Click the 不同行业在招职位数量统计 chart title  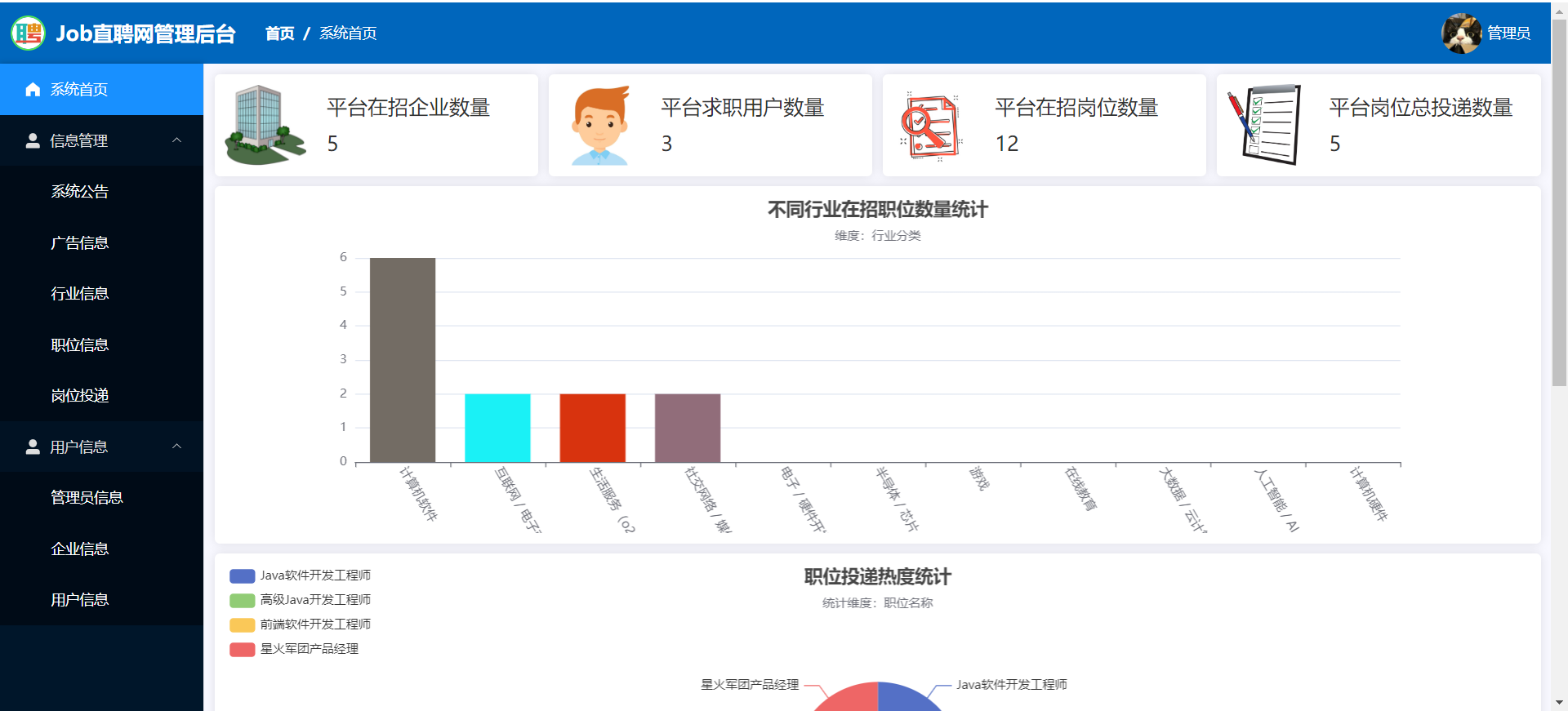pos(878,210)
